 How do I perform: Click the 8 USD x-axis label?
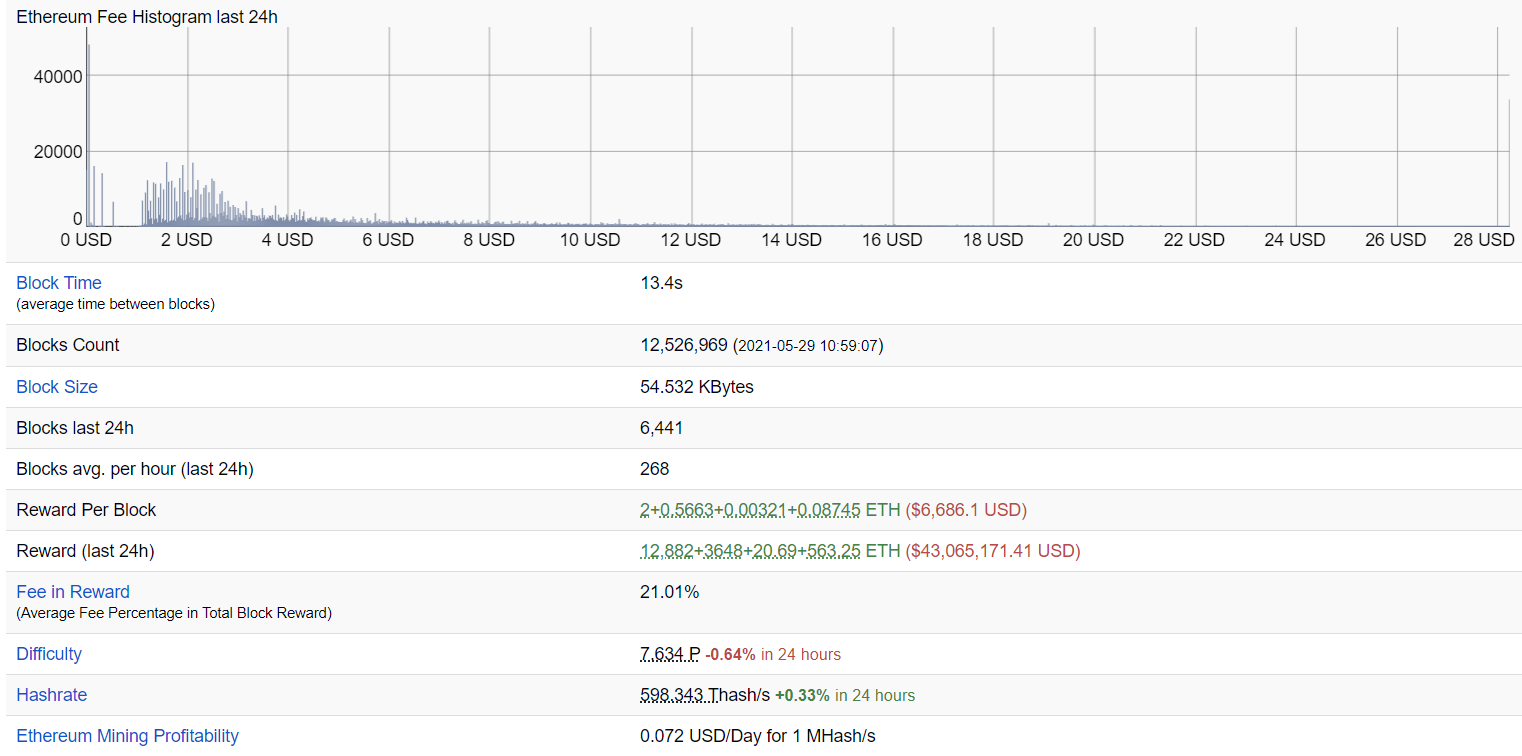coord(489,240)
